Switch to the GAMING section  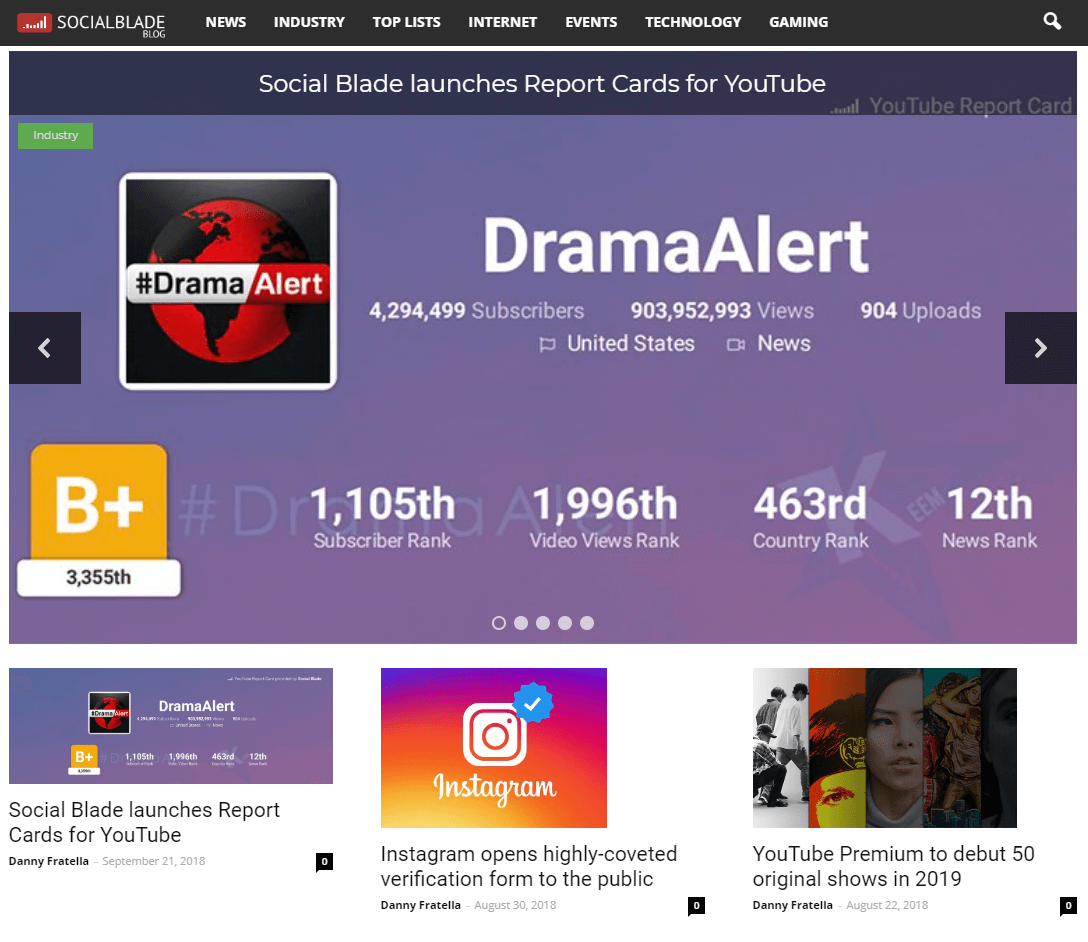(798, 22)
